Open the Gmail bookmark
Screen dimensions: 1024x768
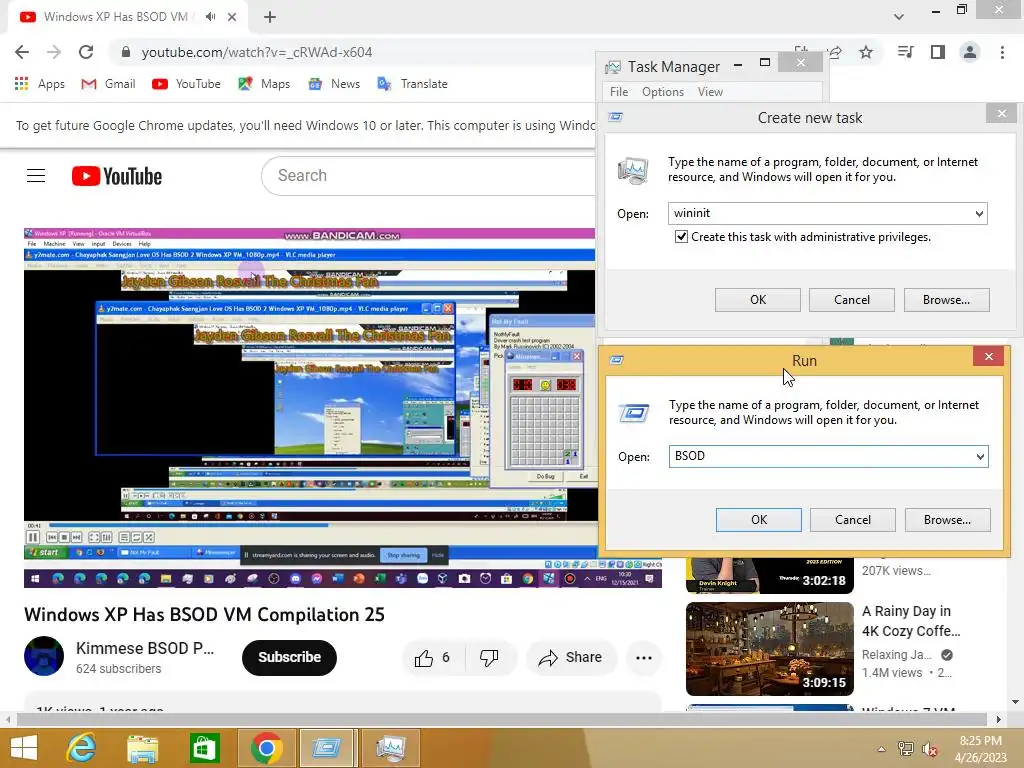(108, 84)
